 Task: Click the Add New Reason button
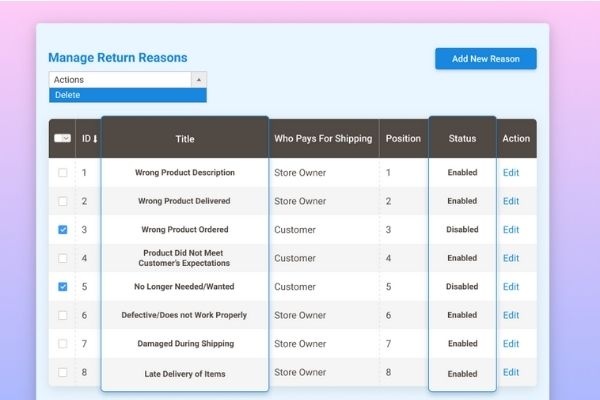[x=485, y=59]
